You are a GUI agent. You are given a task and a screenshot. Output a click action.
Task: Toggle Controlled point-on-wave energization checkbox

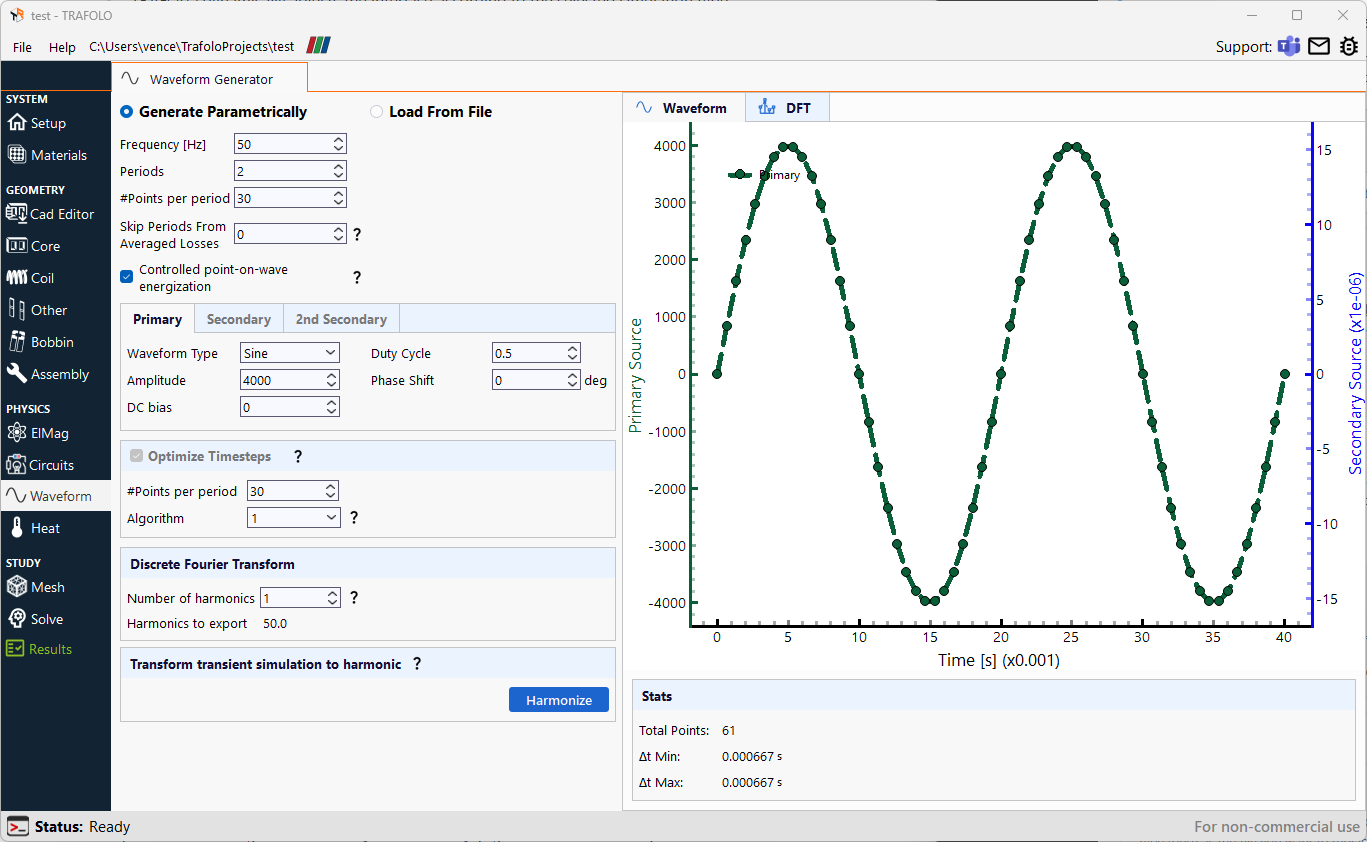click(126, 276)
